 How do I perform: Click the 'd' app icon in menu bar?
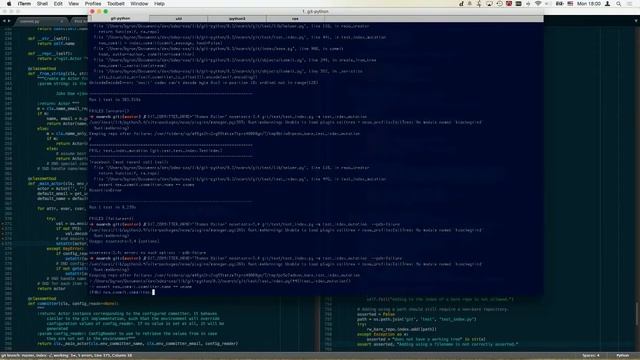pos(461,4)
